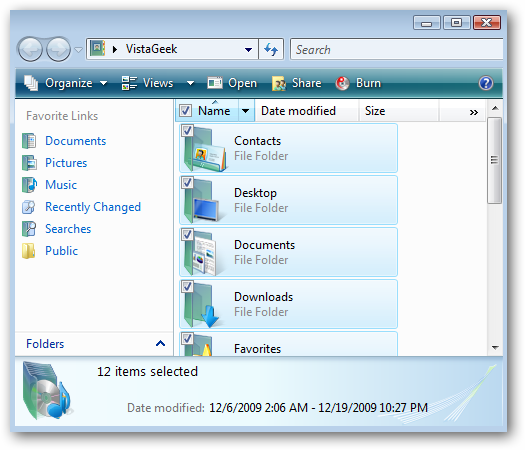
Task: Go forward with the Forward arrow button
Action: tap(58, 50)
